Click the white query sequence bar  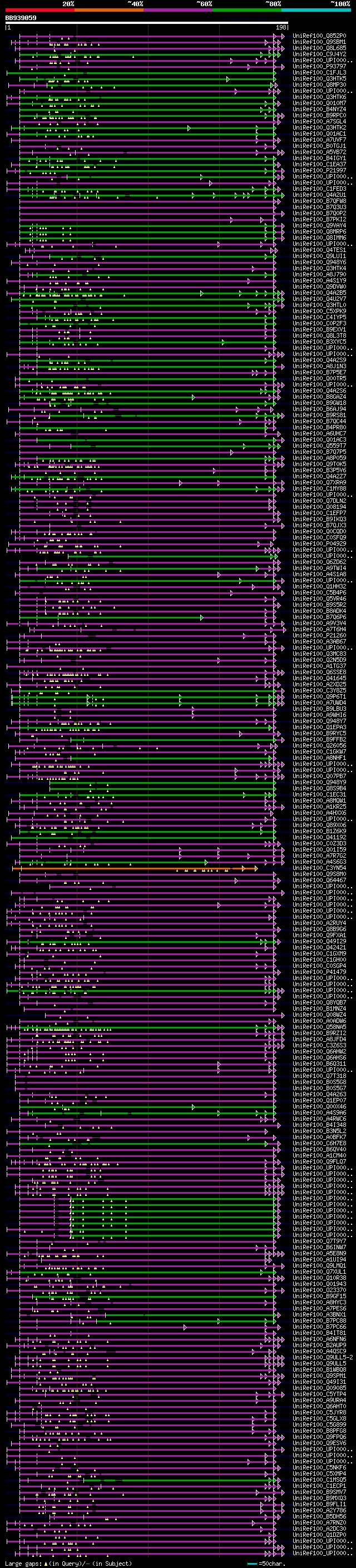point(147,23)
